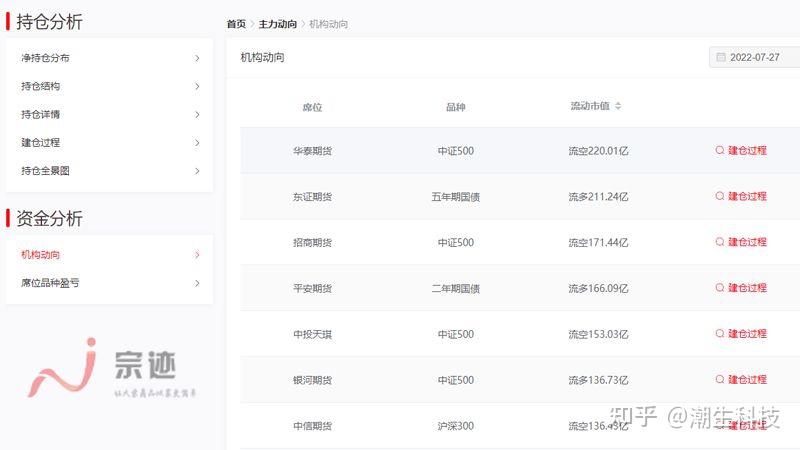
Task: Click value 流空171.44亿
Action: click(598, 243)
